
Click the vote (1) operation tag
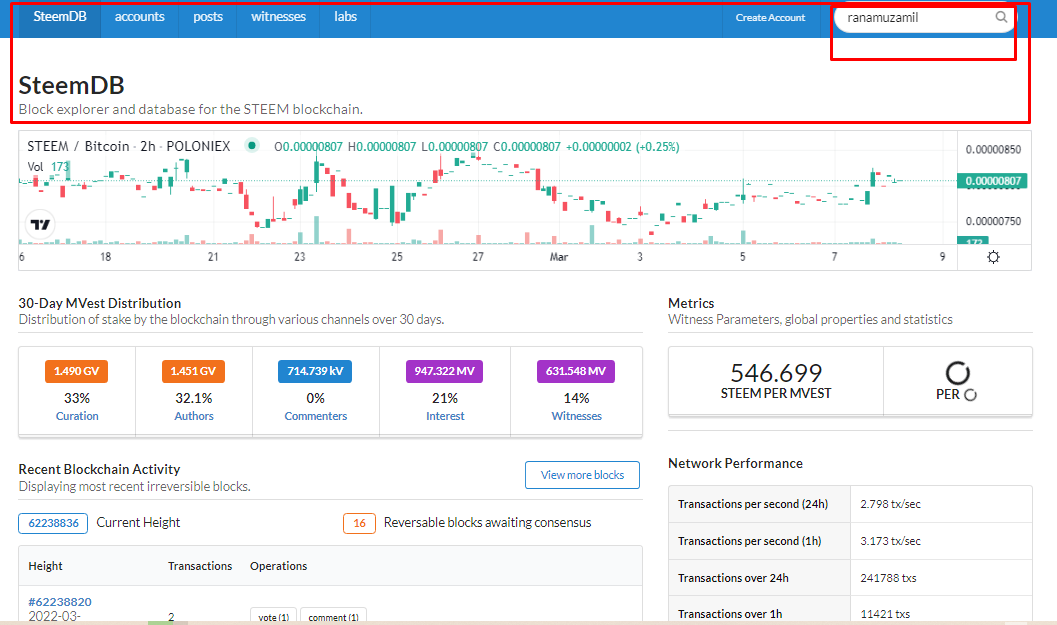pos(274,616)
